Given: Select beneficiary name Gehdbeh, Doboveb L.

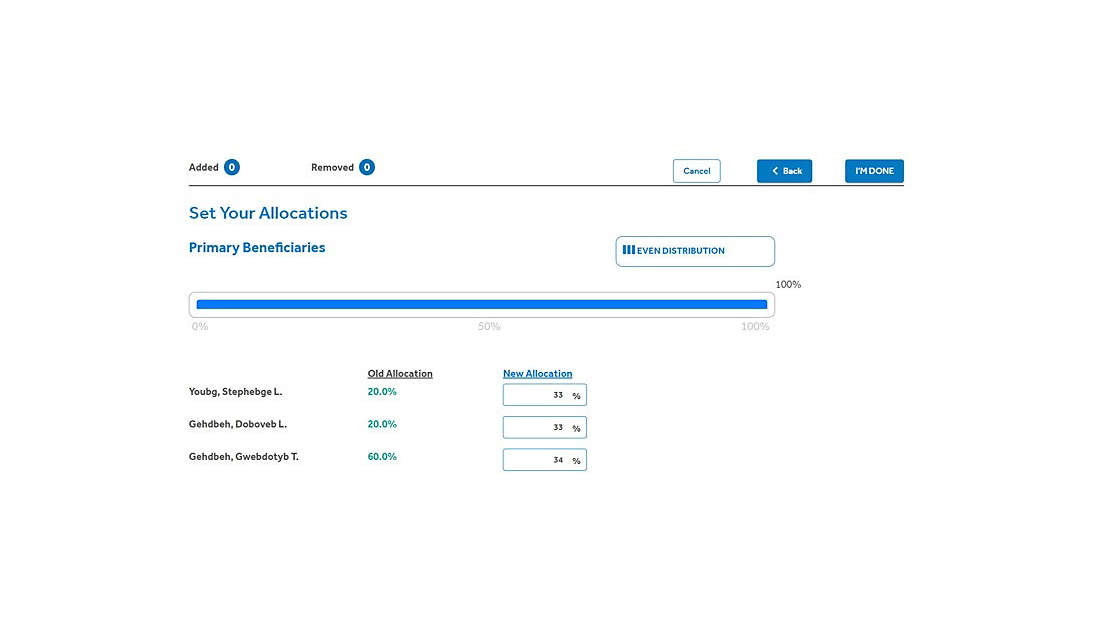Looking at the screenshot, I should pyautogui.click(x=238, y=424).
